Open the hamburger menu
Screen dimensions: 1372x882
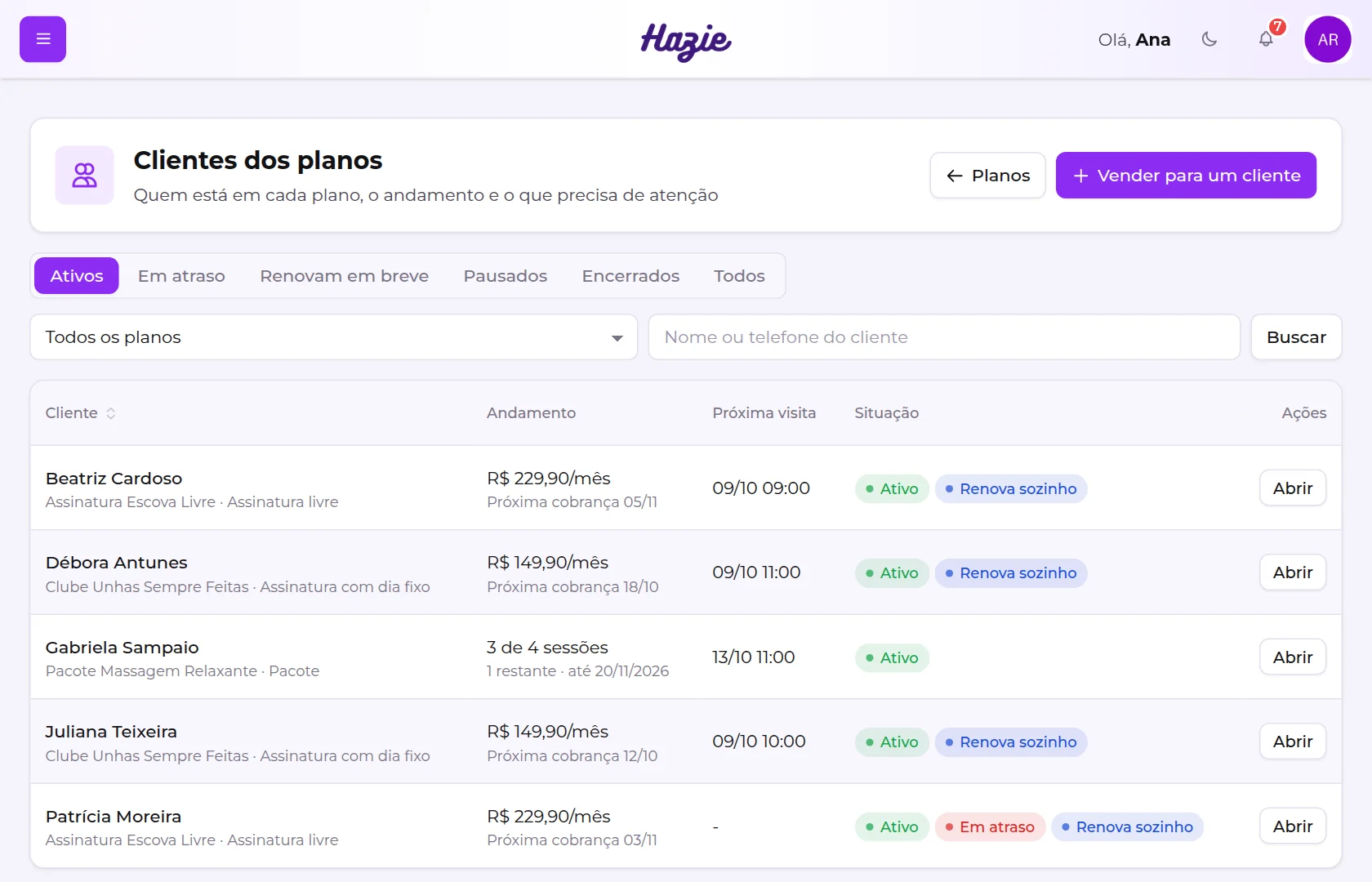point(42,39)
